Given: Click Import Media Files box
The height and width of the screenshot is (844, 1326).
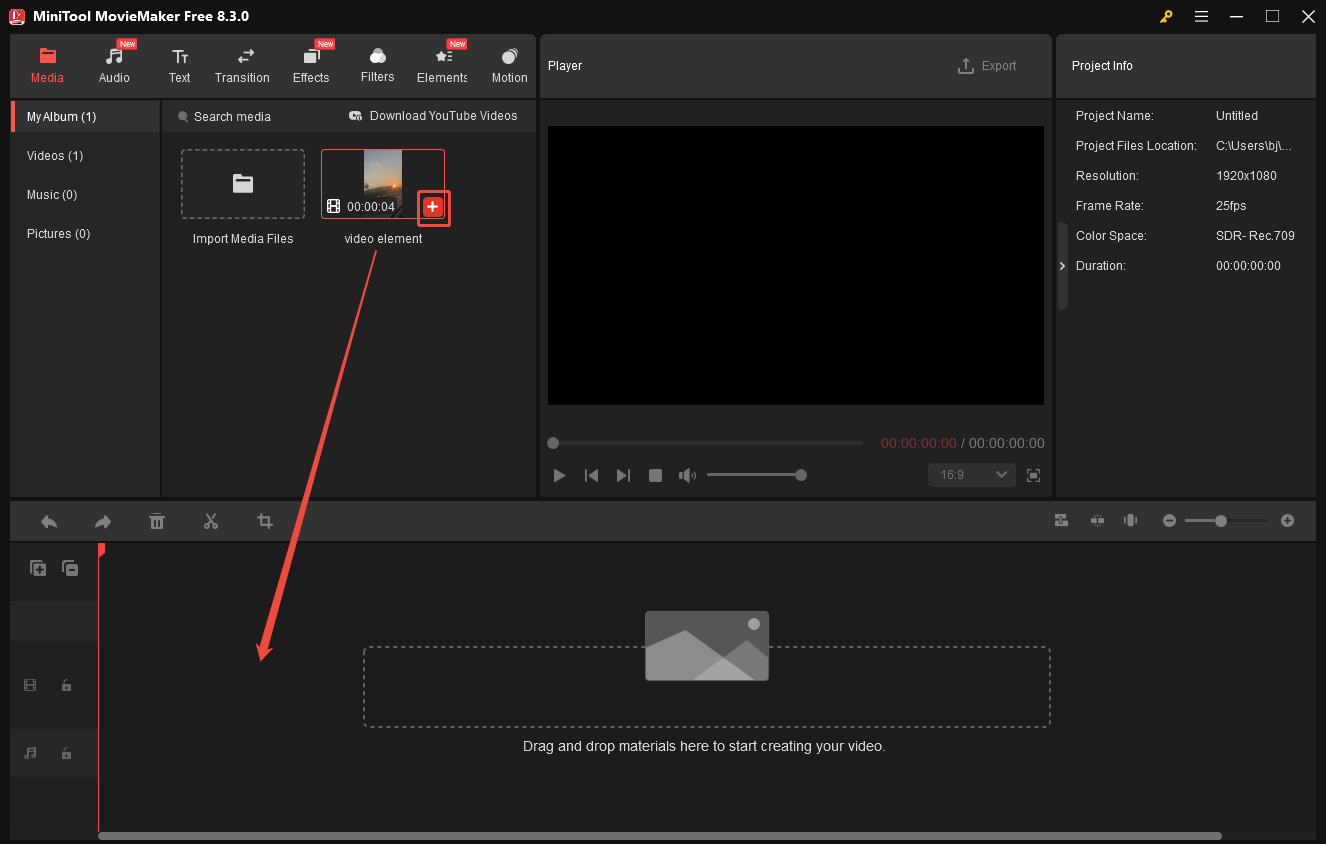Looking at the screenshot, I should click(x=243, y=184).
